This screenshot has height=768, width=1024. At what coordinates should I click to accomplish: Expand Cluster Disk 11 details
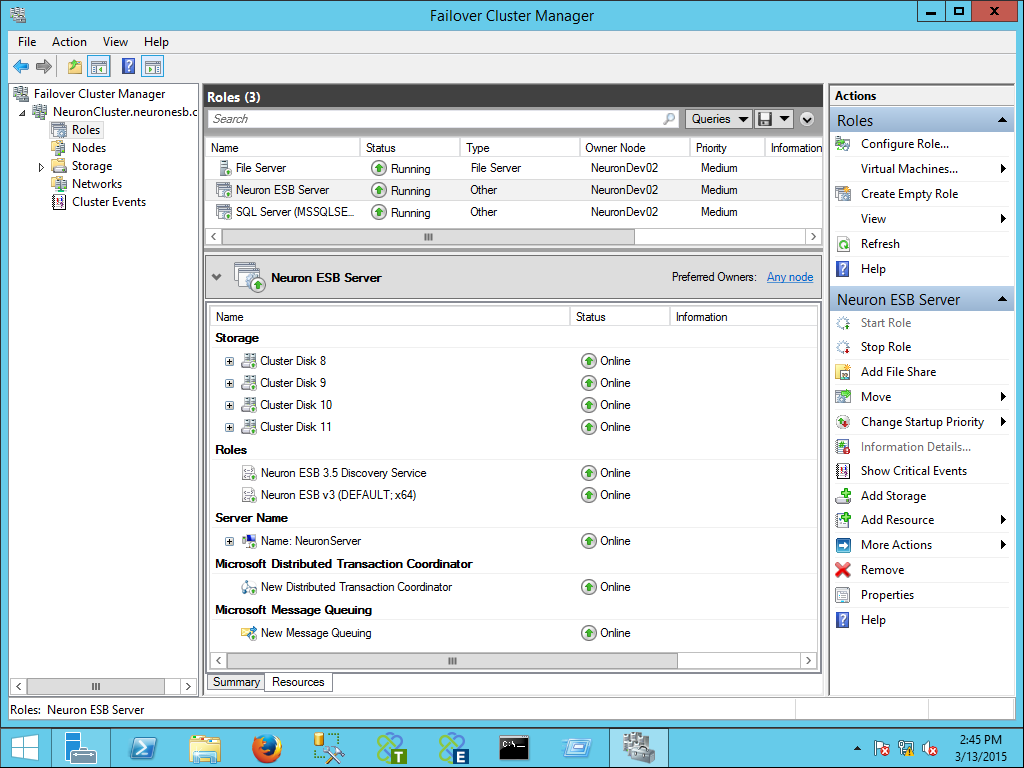(x=229, y=428)
